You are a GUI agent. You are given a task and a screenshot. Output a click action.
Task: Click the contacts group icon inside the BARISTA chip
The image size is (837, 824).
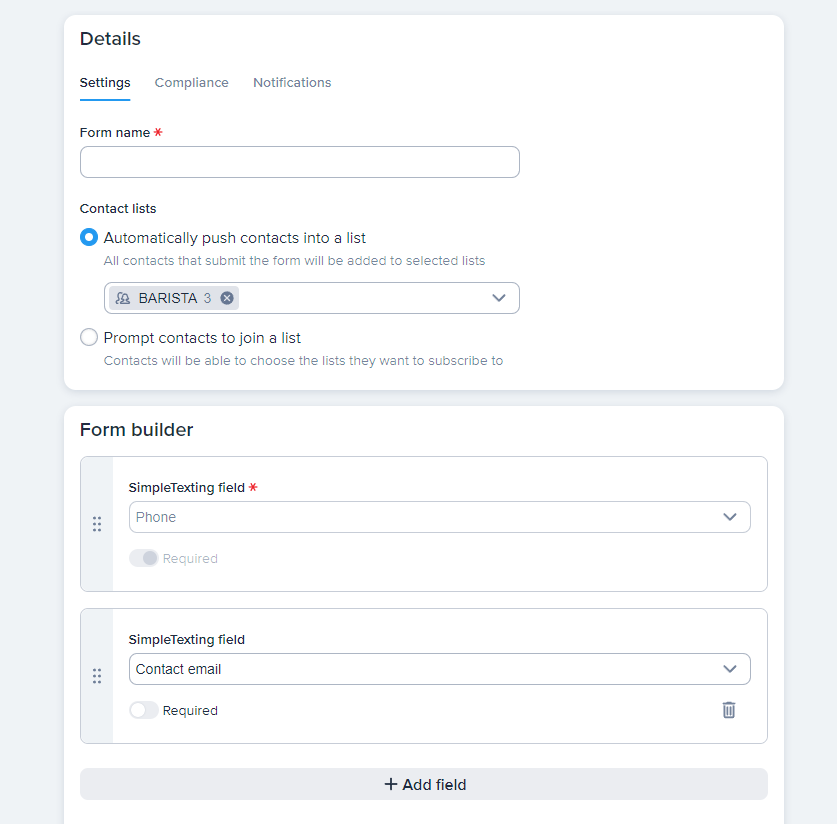pyautogui.click(x=122, y=297)
